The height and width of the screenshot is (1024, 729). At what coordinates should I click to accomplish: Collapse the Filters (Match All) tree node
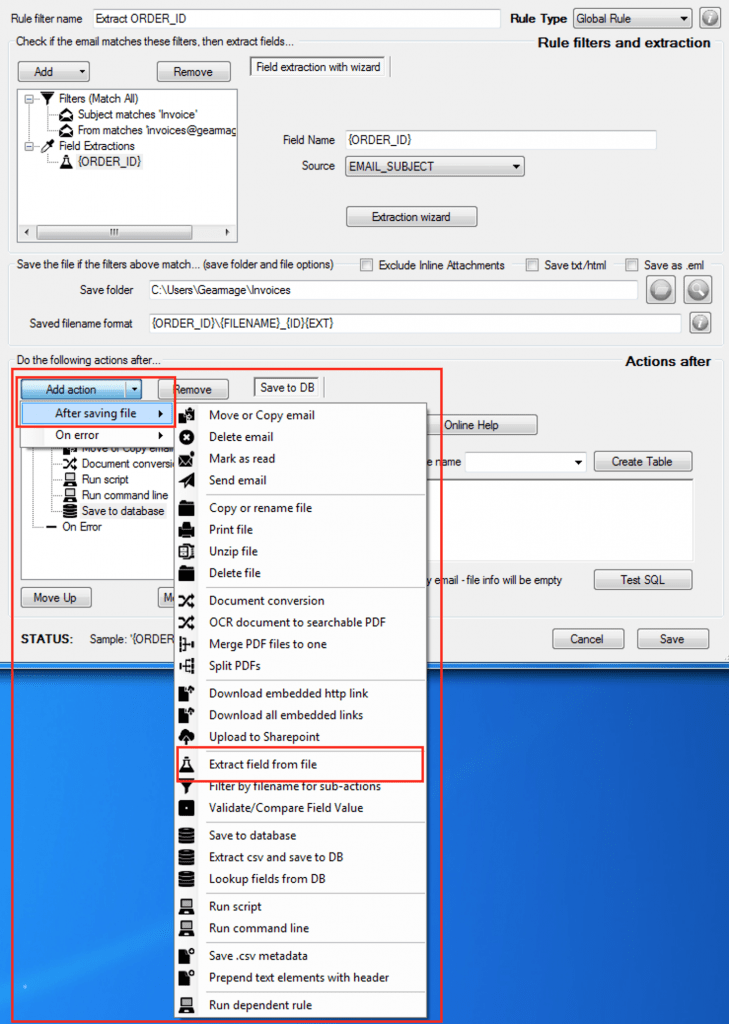coord(30,99)
